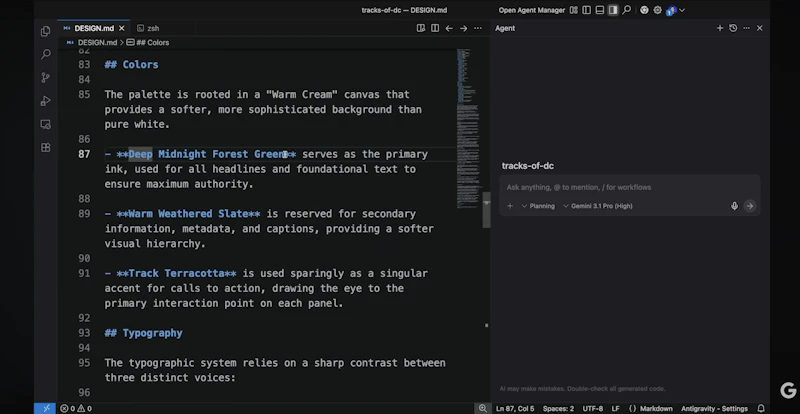The width and height of the screenshot is (800, 414).
Task: Click the zoom magnifier in status bar
Action: click(x=483, y=408)
